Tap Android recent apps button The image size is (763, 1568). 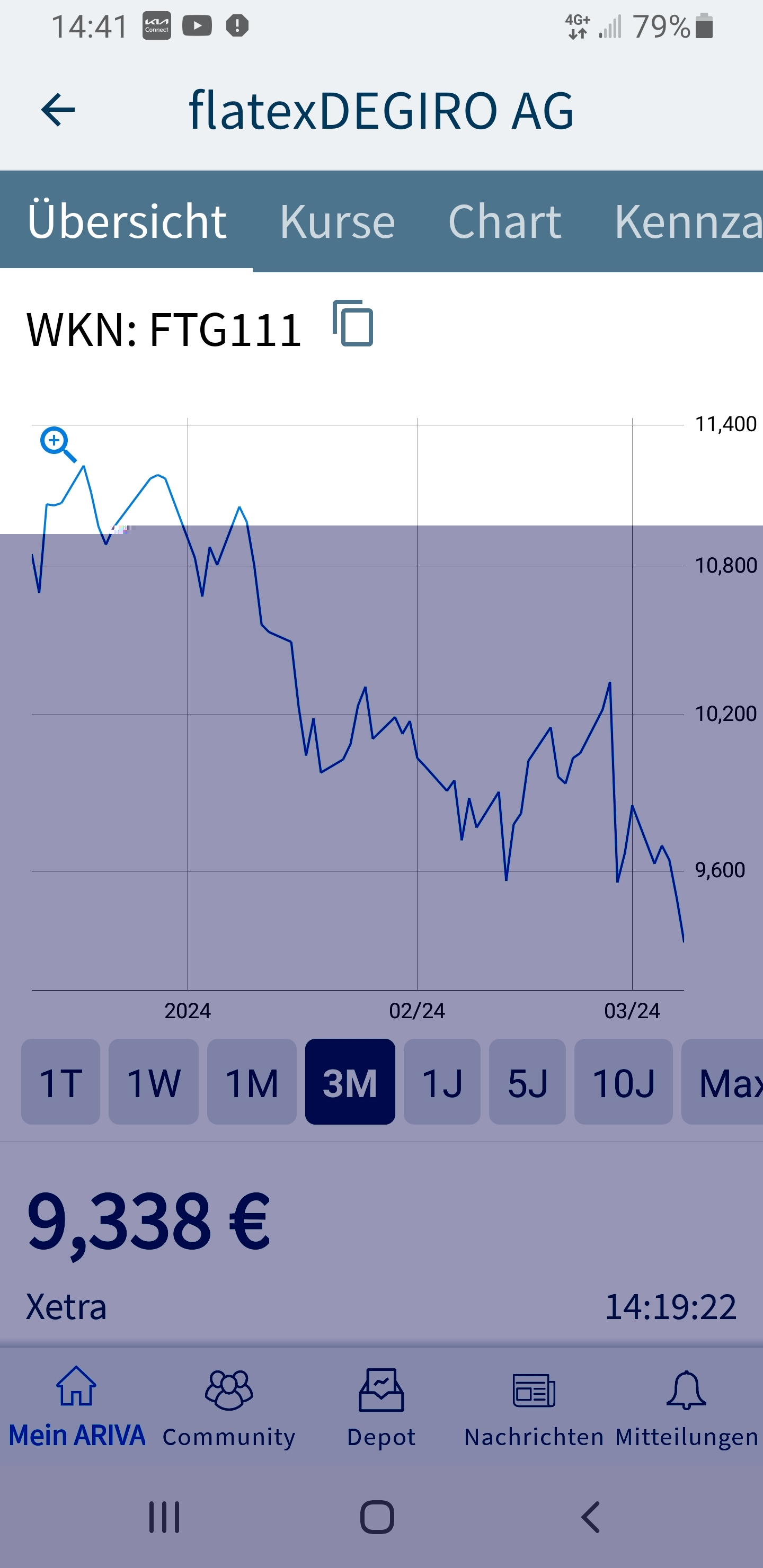pyautogui.click(x=164, y=1517)
